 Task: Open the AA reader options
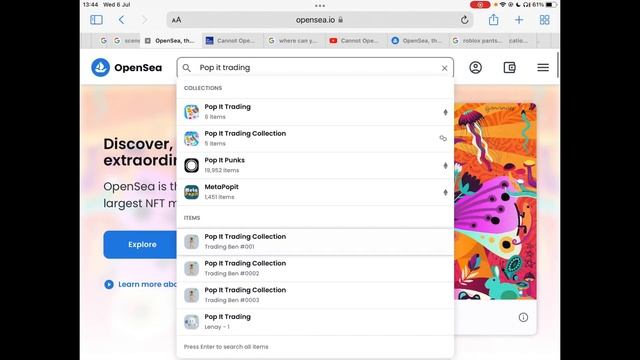coord(176,20)
